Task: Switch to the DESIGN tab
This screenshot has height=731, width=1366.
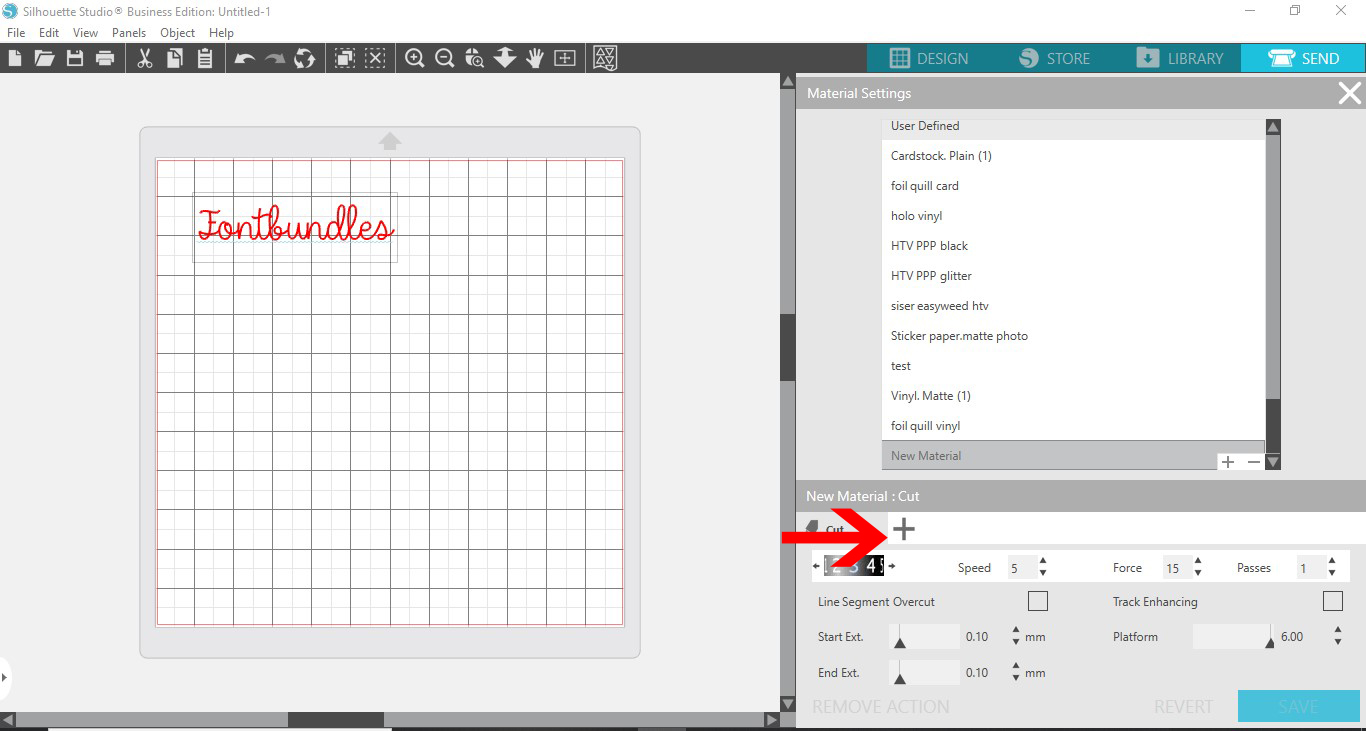Action: (x=929, y=58)
